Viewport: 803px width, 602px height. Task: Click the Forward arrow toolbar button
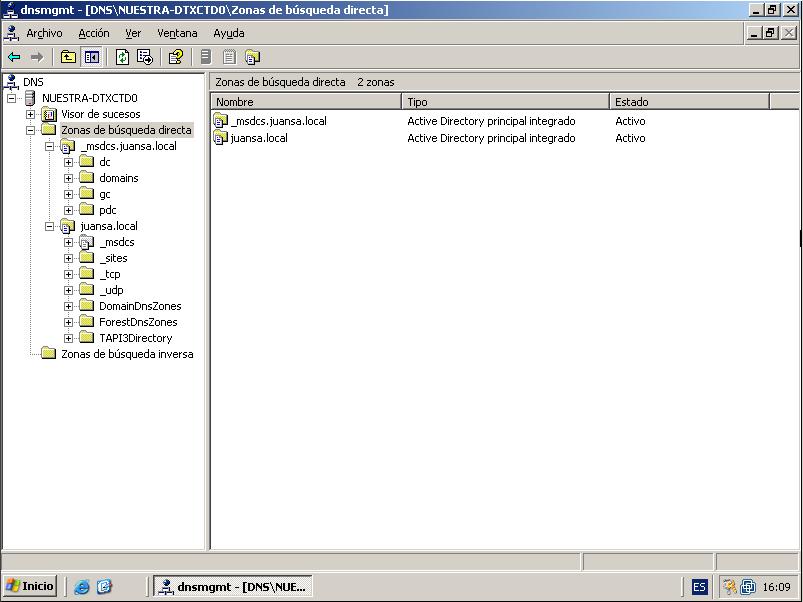click(37, 57)
